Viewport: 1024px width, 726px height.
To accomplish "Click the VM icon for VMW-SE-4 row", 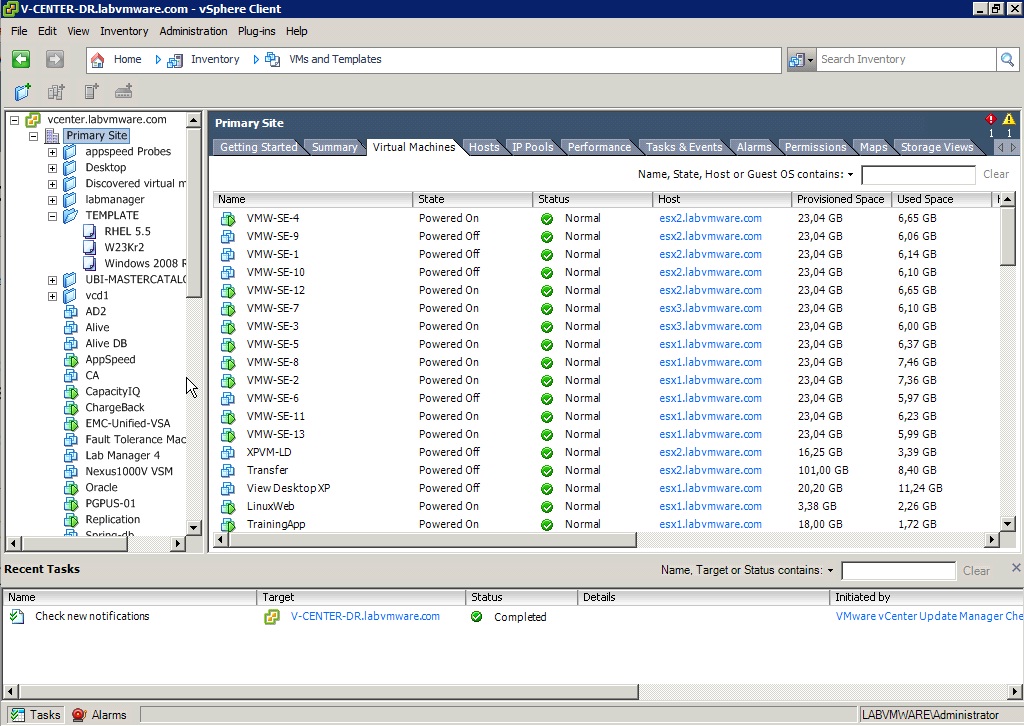I will point(228,219).
